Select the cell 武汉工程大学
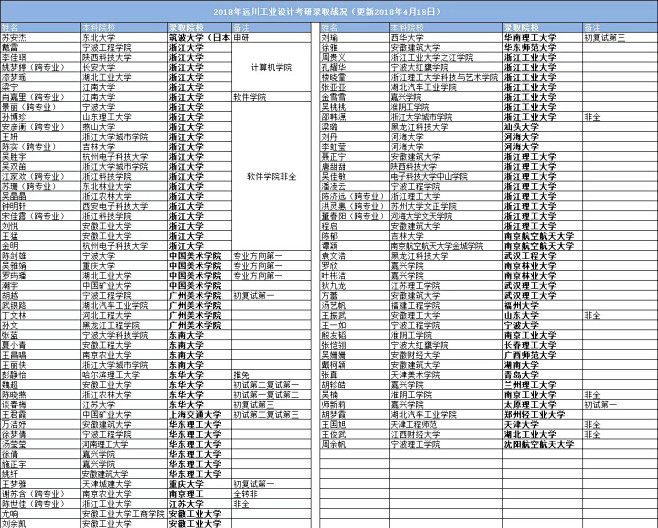This screenshot has height=528, width=658. [542, 256]
